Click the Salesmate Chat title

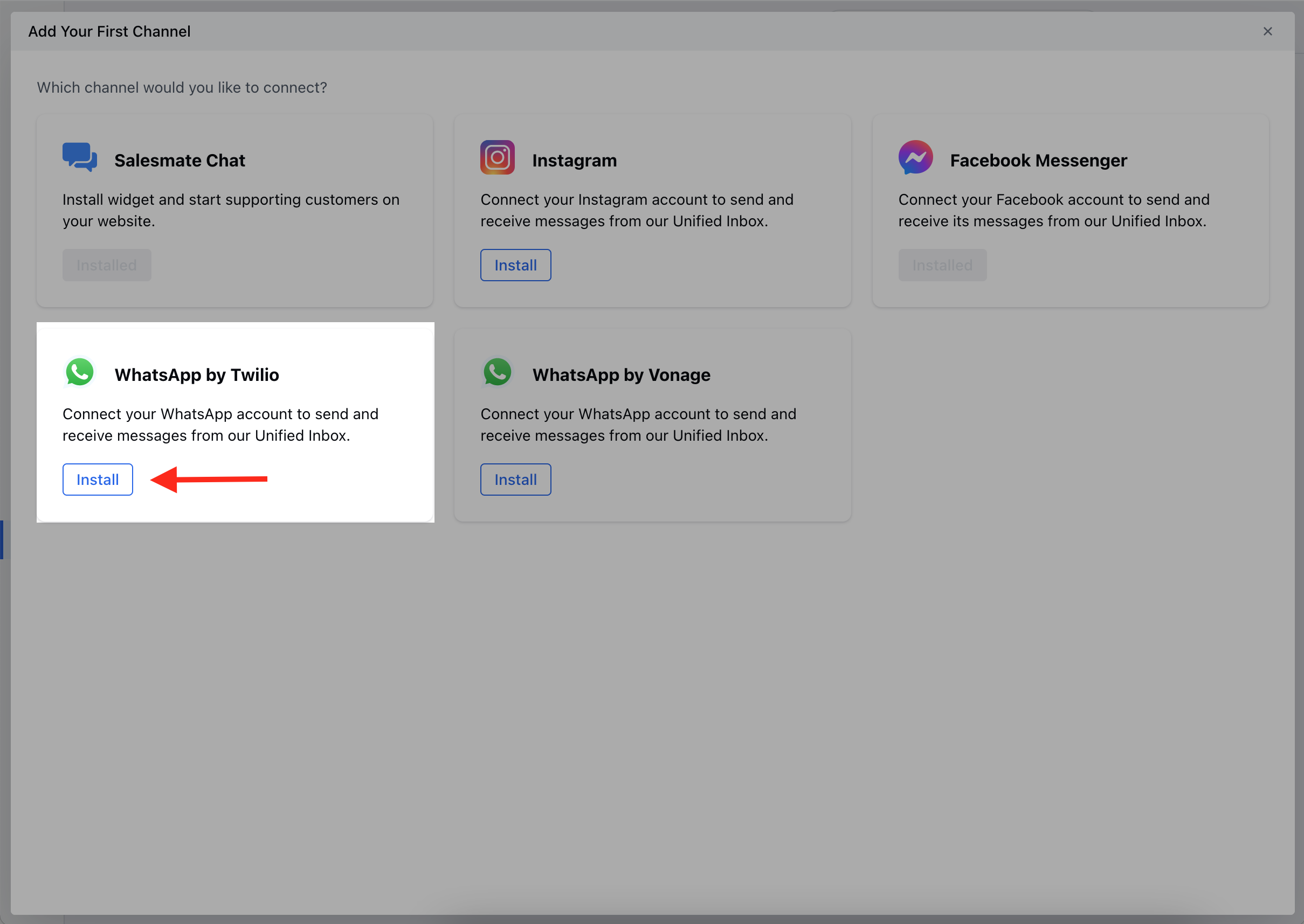(180, 161)
